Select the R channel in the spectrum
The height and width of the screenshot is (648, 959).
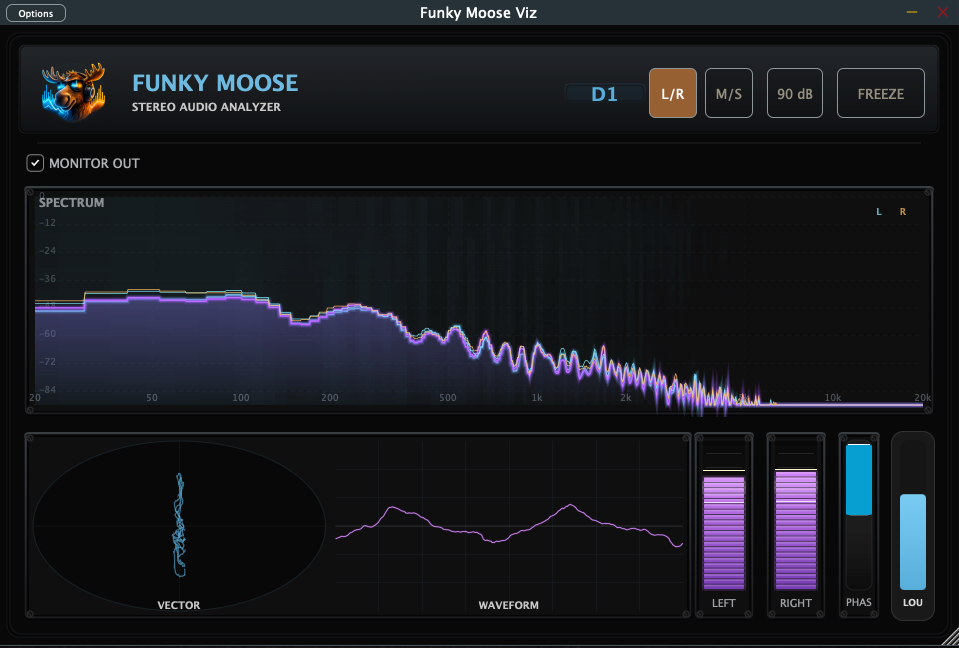[x=902, y=211]
